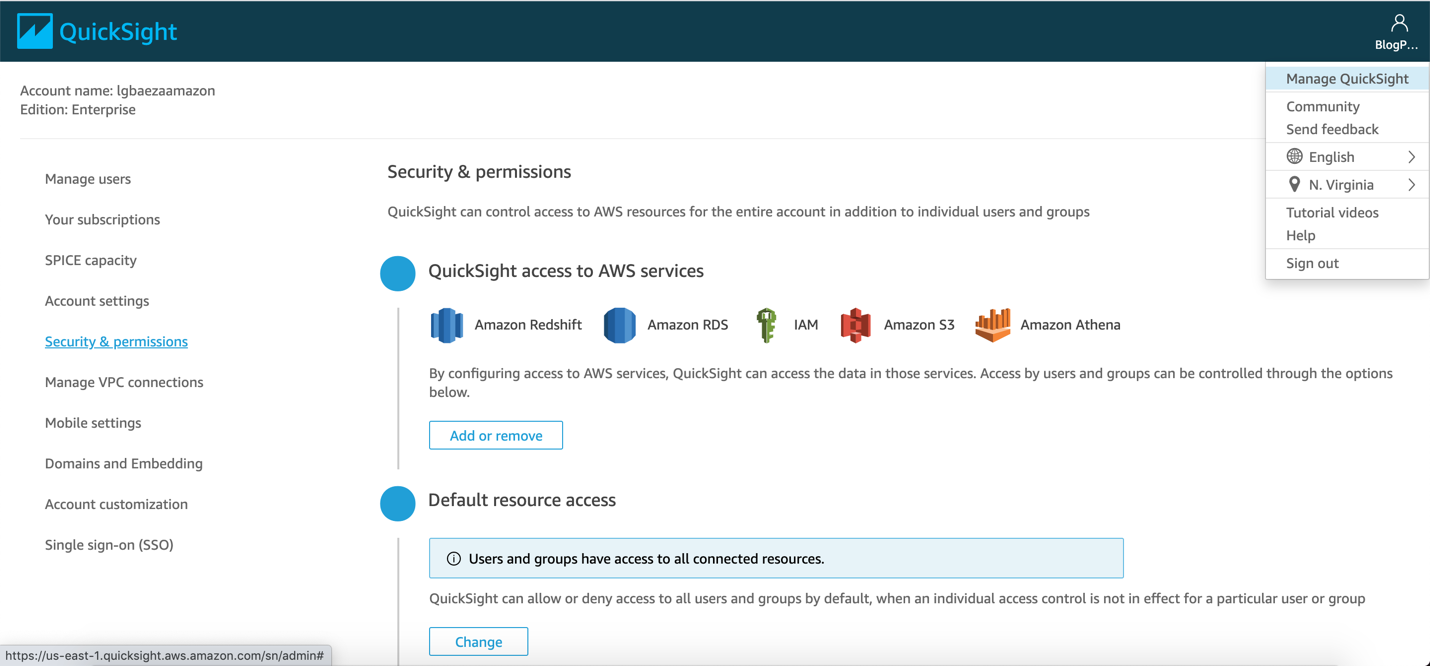Screen dimensions: 1430x666
Task: Click the Amazon Redshift service icon
Action: pos(446,325)
